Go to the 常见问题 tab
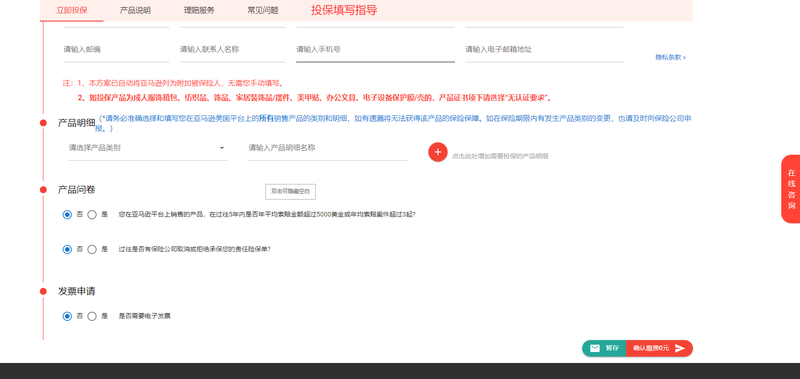Screen dimensions: 800x379 pyautogui.click(x=263, y=10)
